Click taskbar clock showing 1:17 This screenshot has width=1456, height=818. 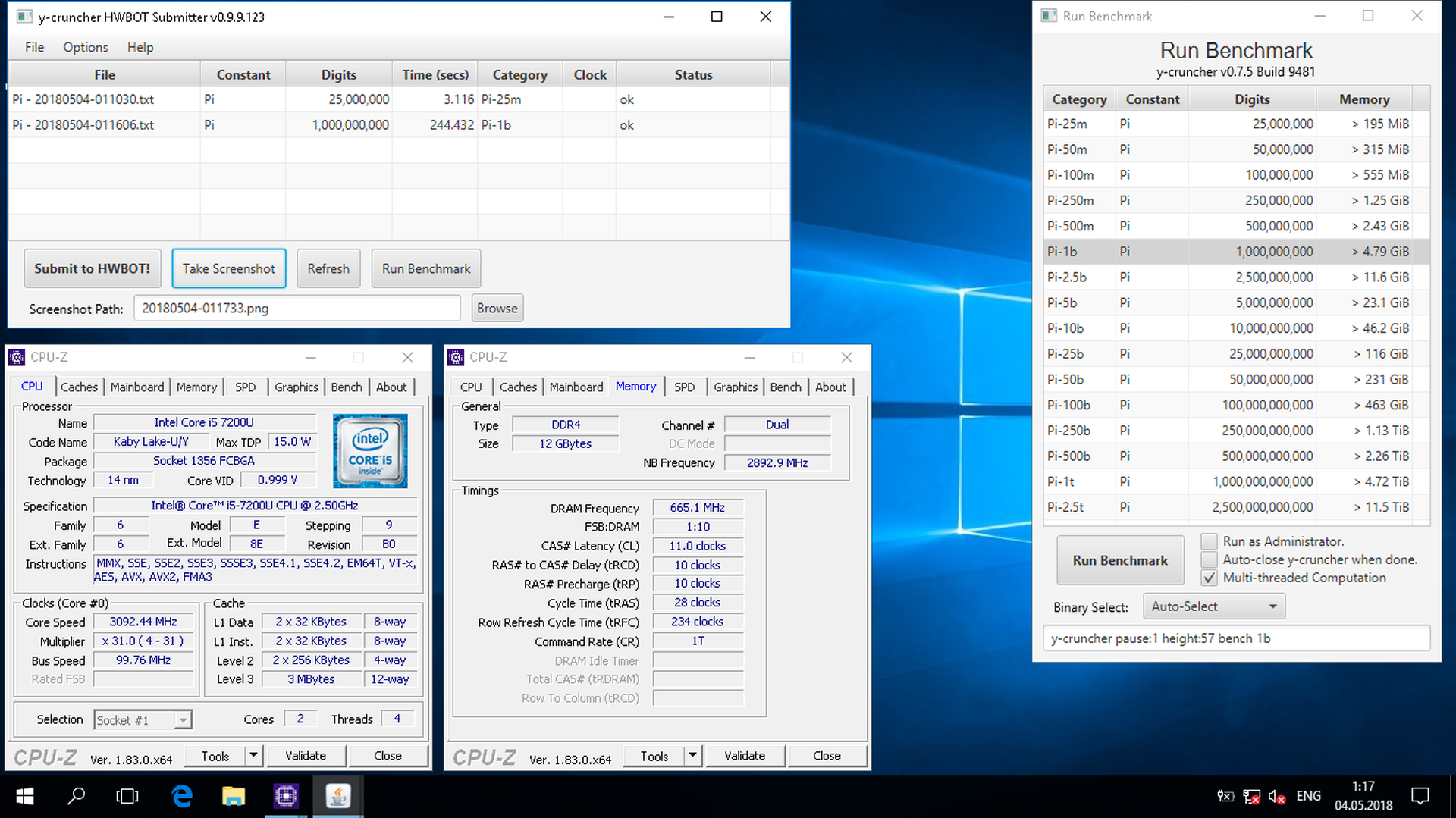1363,796
